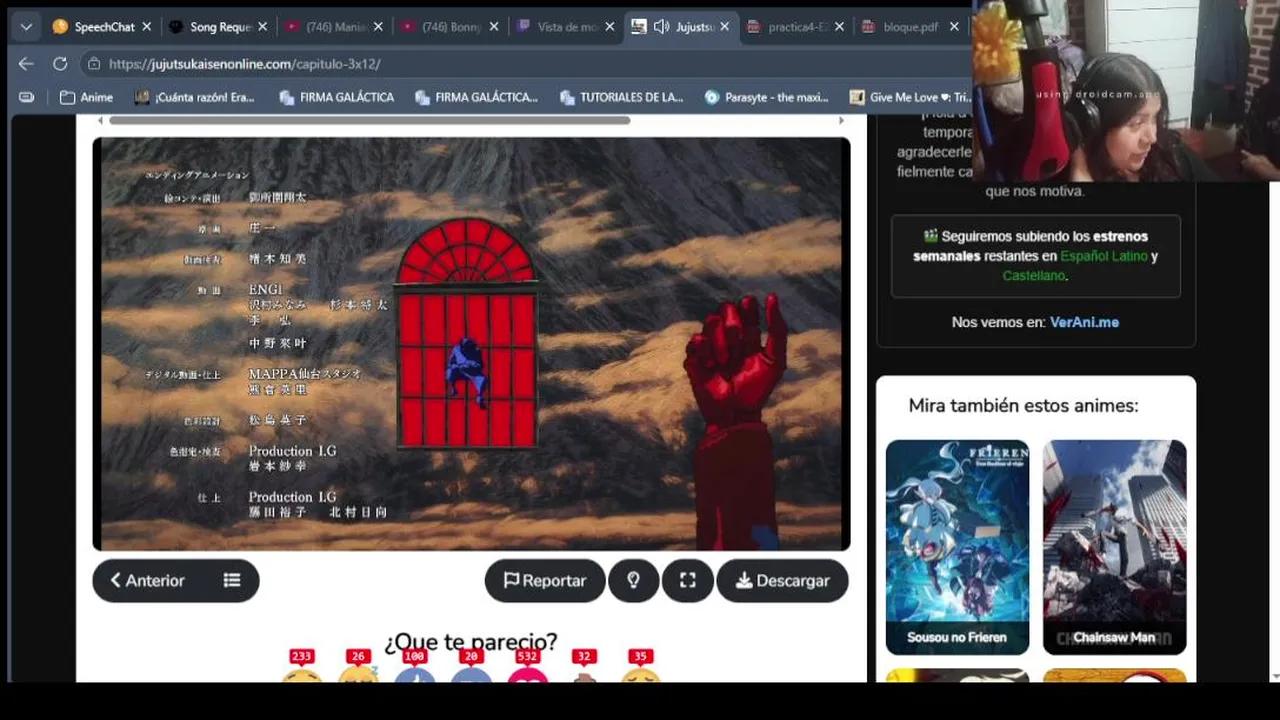React with the sleepy emoji
Image resolution: width=1280 pixels, height=720 pixels.
click(x=358, y=678)
